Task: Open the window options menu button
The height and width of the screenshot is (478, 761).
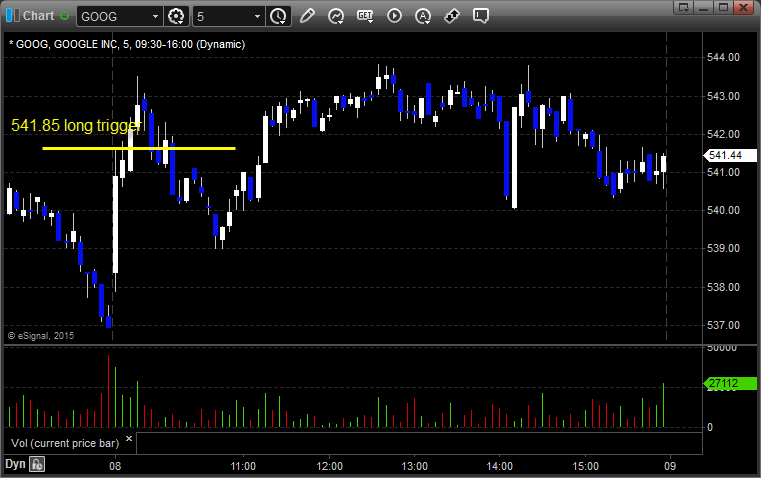Action: (x=684, y=7)
